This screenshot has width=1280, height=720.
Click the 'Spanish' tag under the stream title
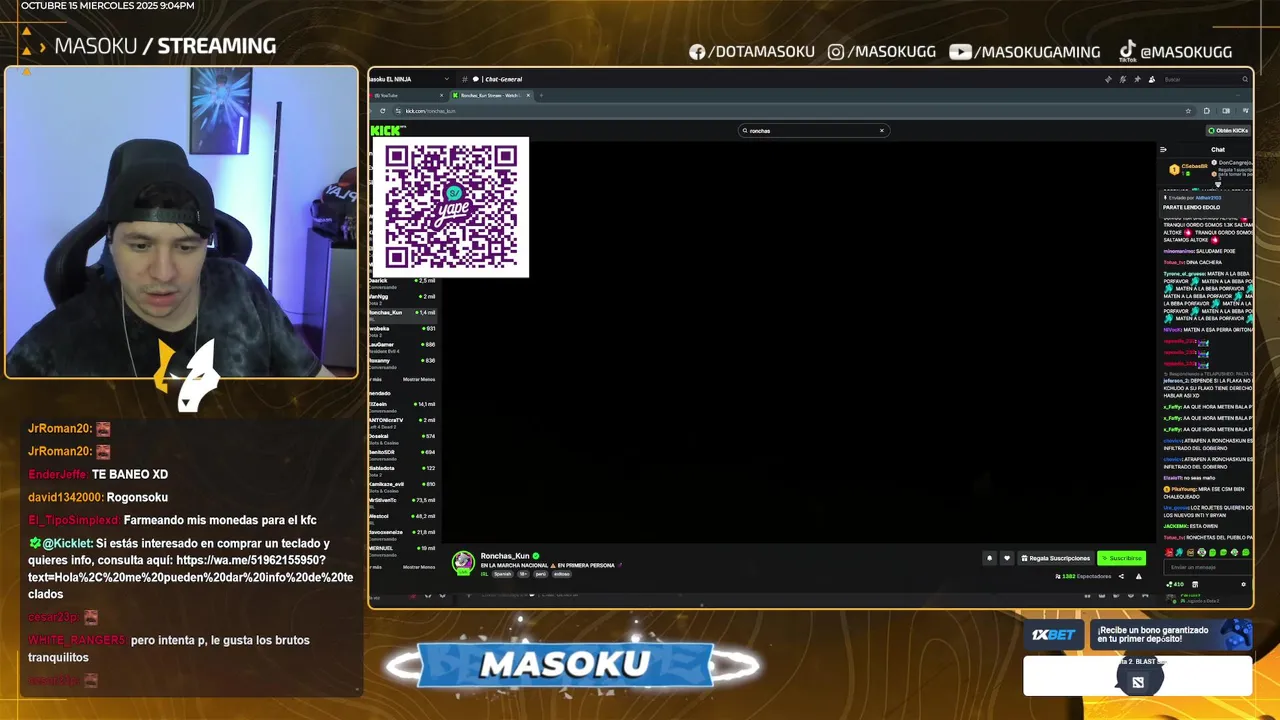pos(502,574)
